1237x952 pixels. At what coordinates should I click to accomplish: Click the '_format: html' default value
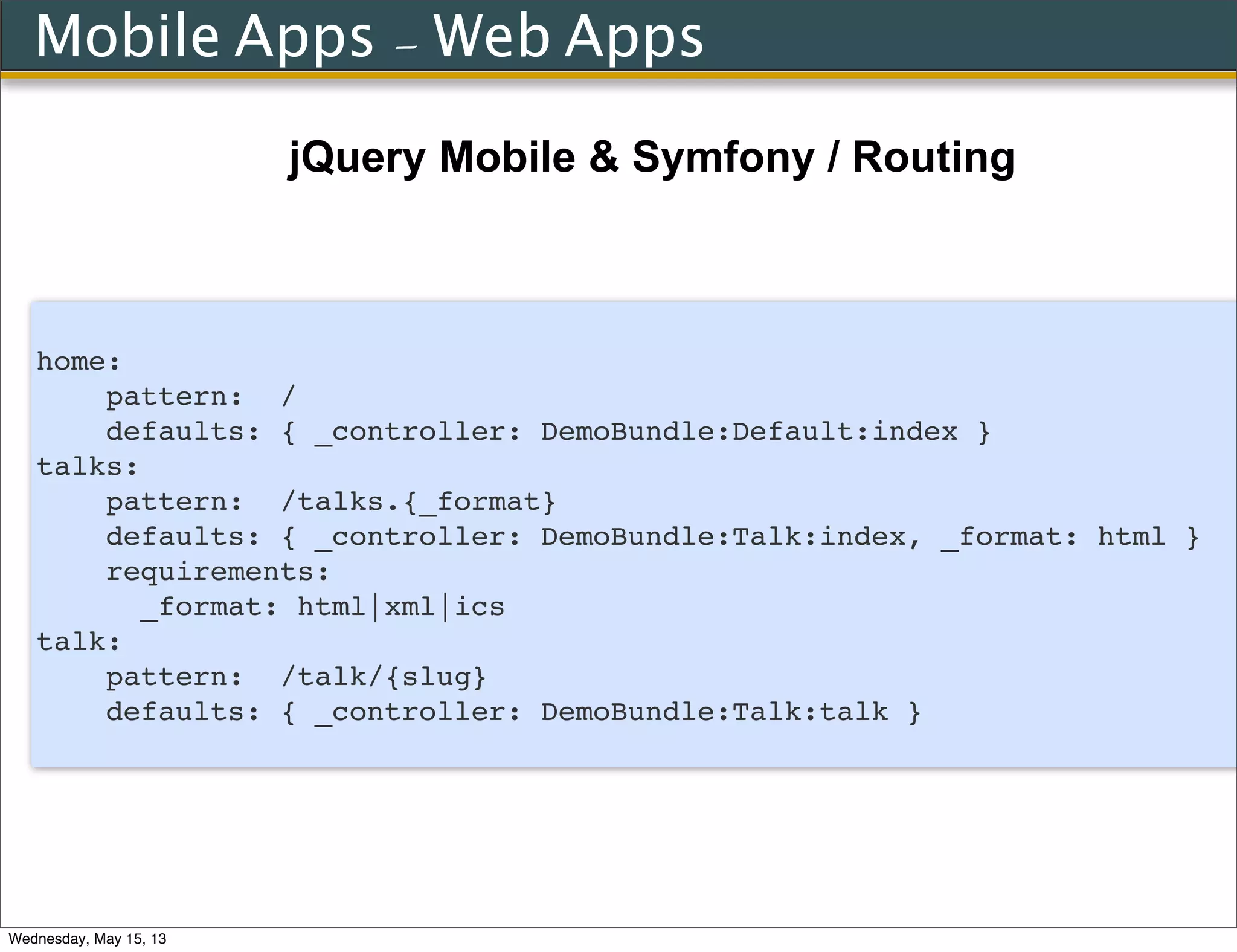click(1053, 537)
